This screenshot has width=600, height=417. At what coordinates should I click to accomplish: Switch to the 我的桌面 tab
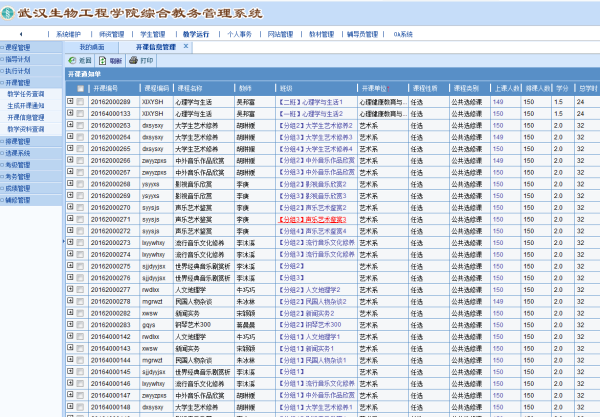pyautogui.click(x=91, y=46)
